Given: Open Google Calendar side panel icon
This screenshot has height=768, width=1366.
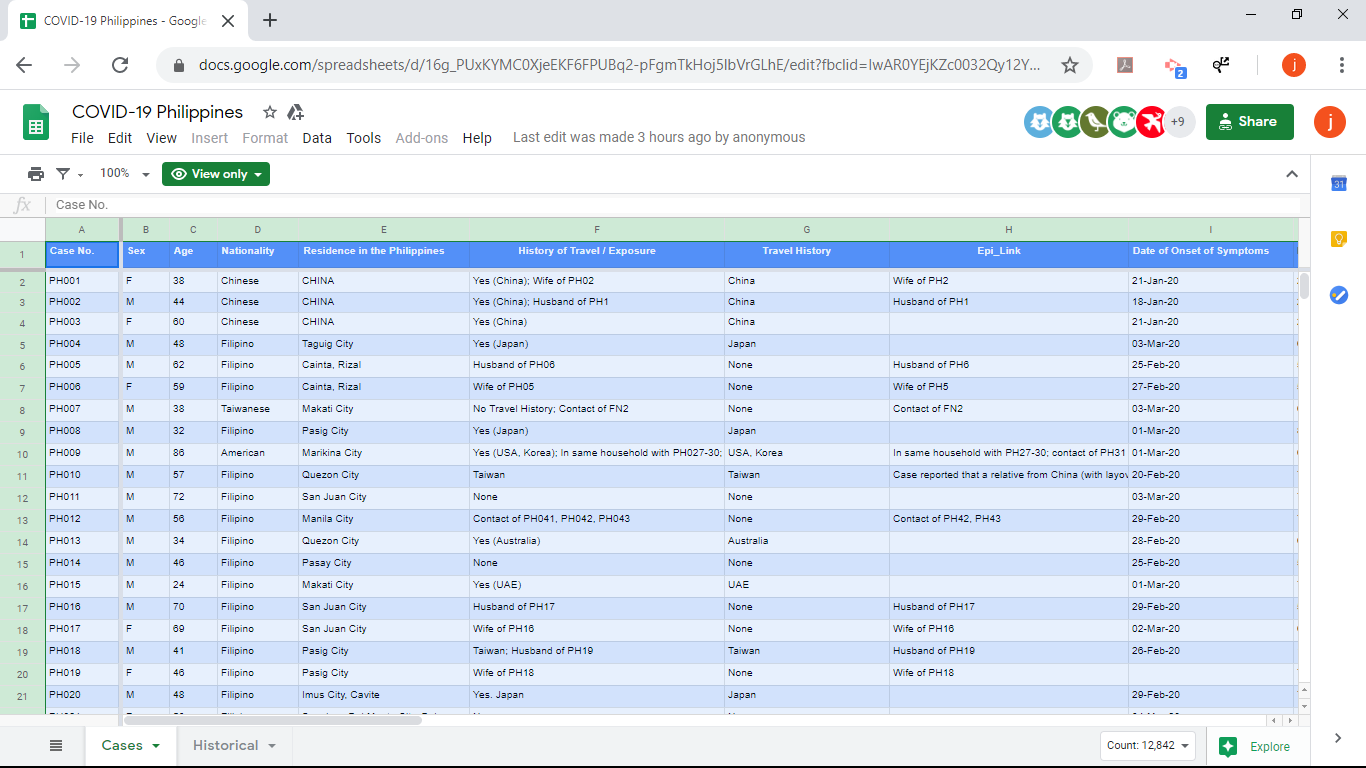Looking at the screenshot, I should pos(1339,183).
